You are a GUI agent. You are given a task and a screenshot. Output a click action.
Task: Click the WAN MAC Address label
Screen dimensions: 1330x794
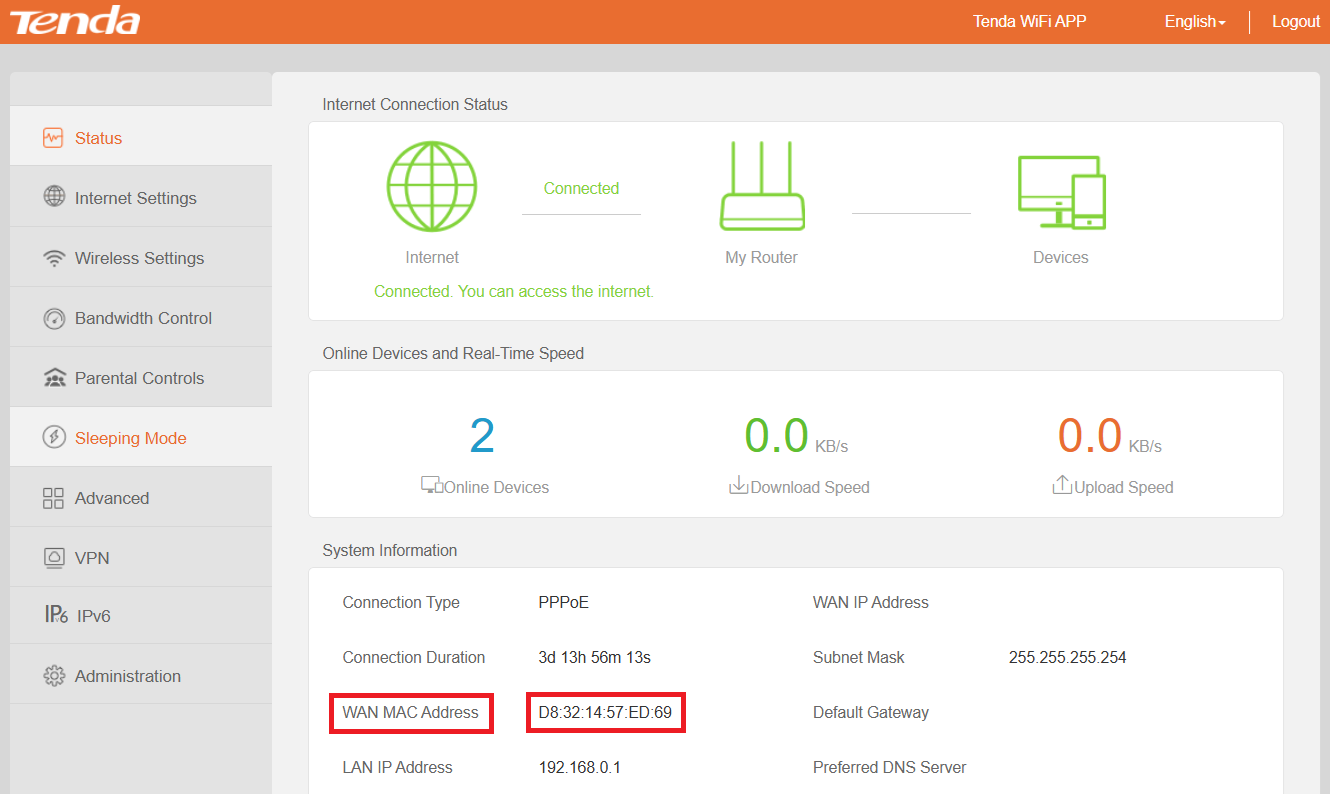coord(410,713)
